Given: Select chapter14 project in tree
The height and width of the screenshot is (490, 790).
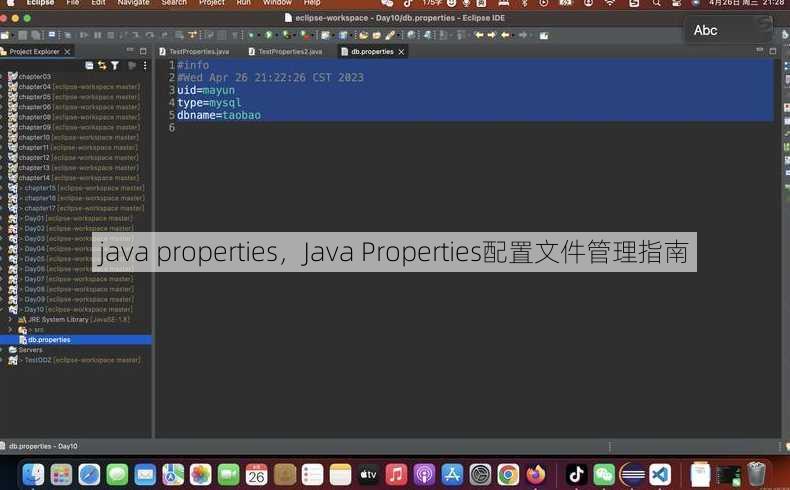Looking at the screenshot, I should (x=73, y=178).
